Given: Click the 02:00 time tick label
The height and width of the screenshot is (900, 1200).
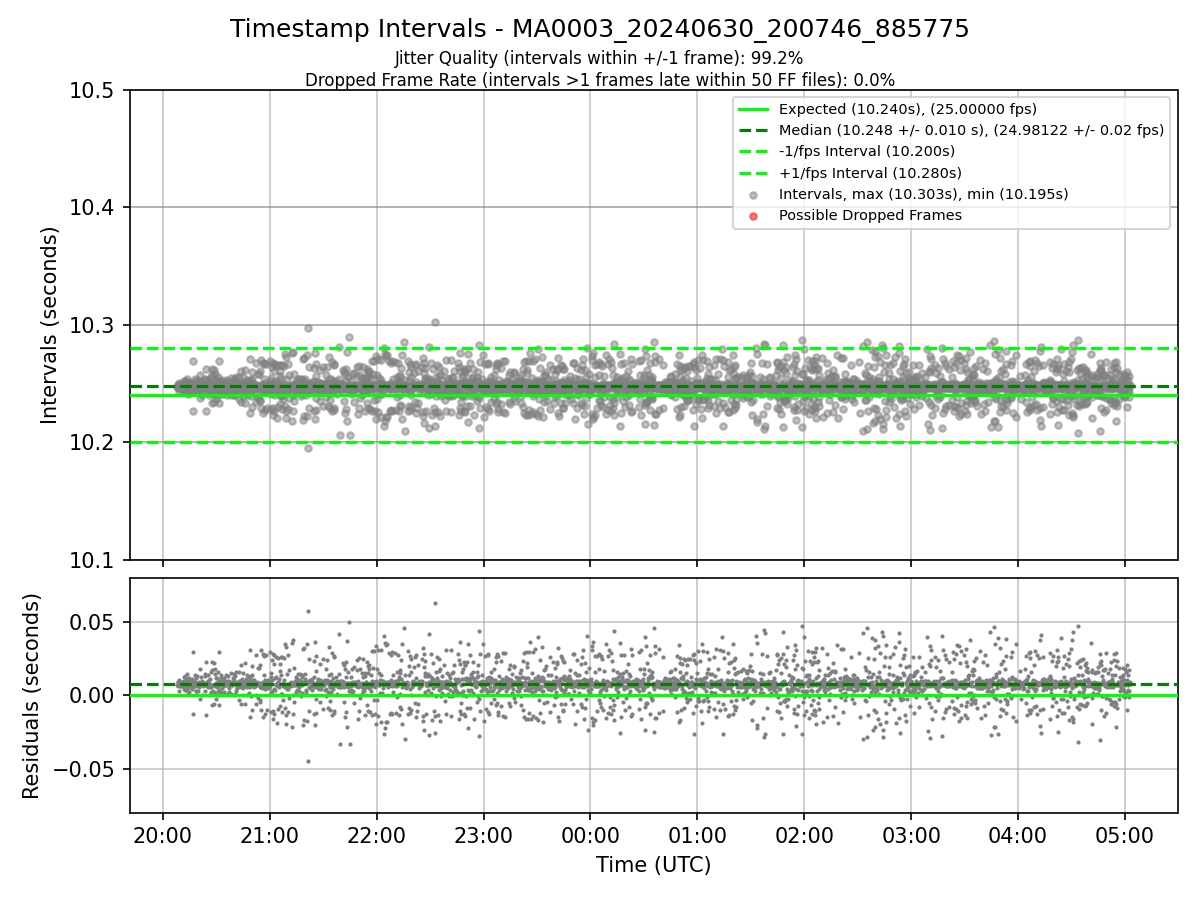Looking at the screenshot, I should 804,836.
